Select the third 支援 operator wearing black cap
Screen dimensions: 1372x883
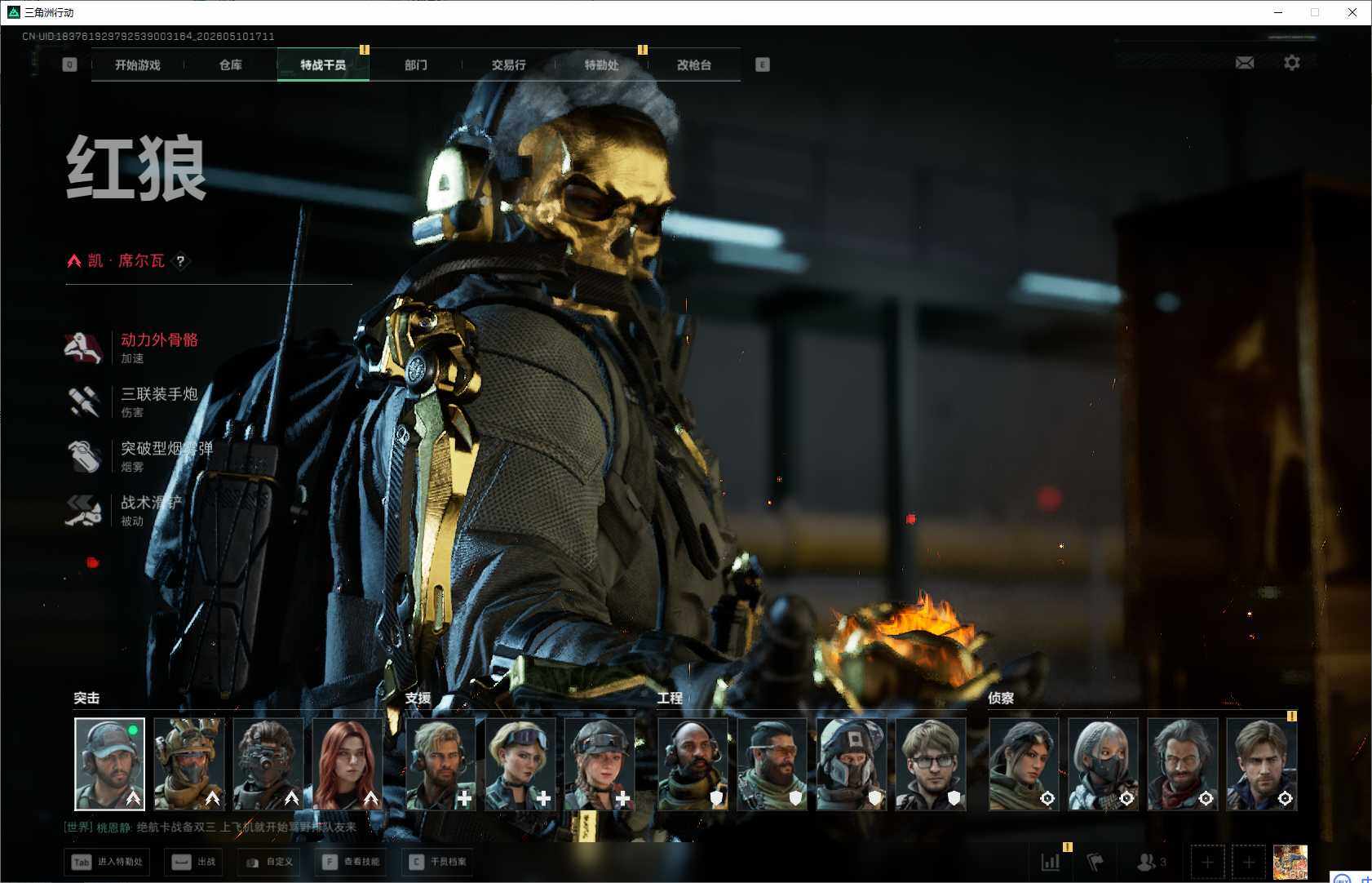click(x=599, y=765)
